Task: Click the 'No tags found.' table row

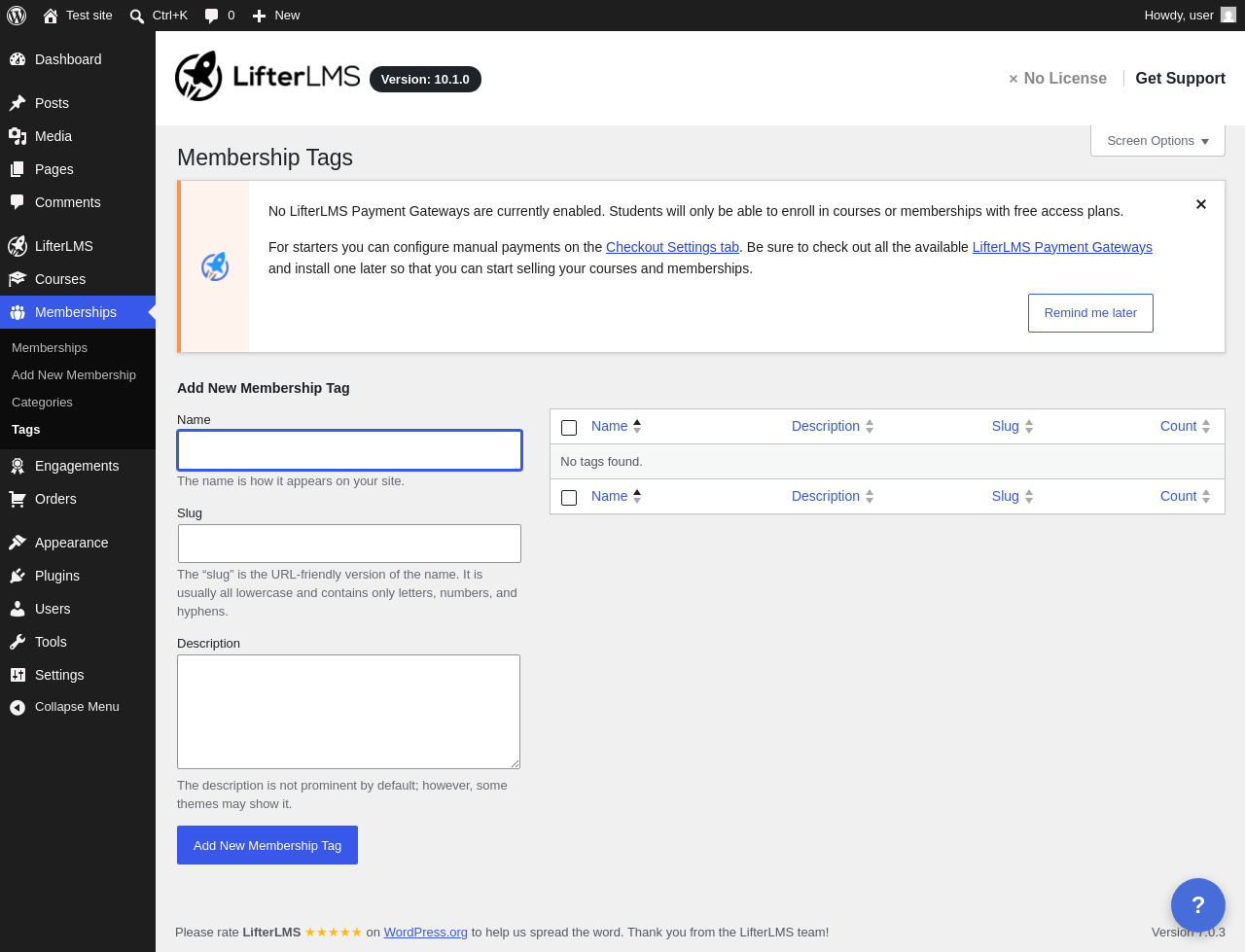Action: coord(887,462)
